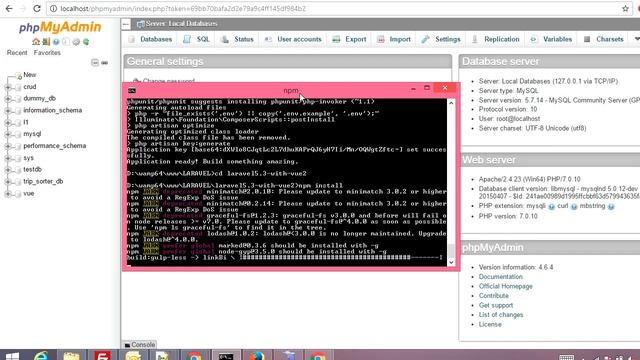640x360 pixels.
Task: Click Server: Local Databases breadcrumb
Action: click(181, 24)
